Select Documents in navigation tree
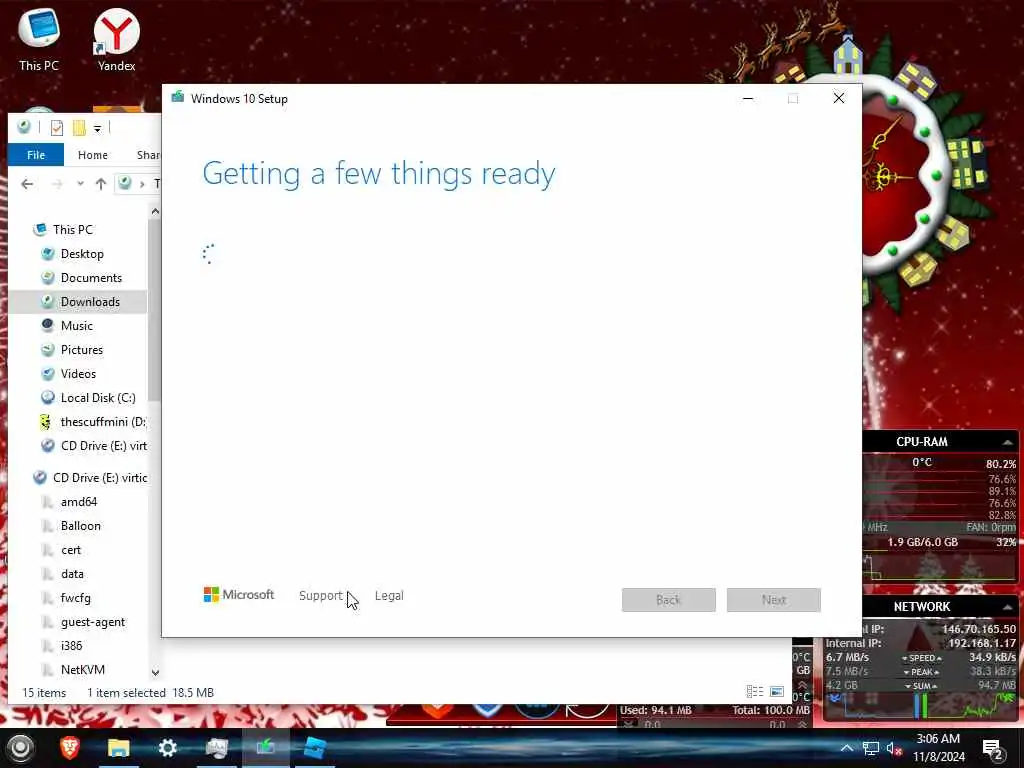This screenshot has height=768, width=1024. [91, 278]
